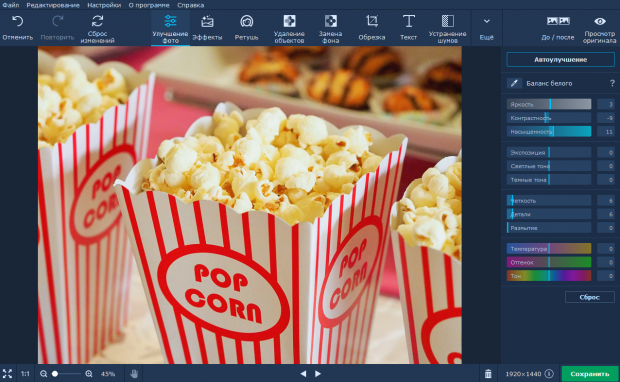Image resolution: width=620 pixels, height=382 pixels.
Task: Click the green Сохранить button
Action: pos(590,374)
